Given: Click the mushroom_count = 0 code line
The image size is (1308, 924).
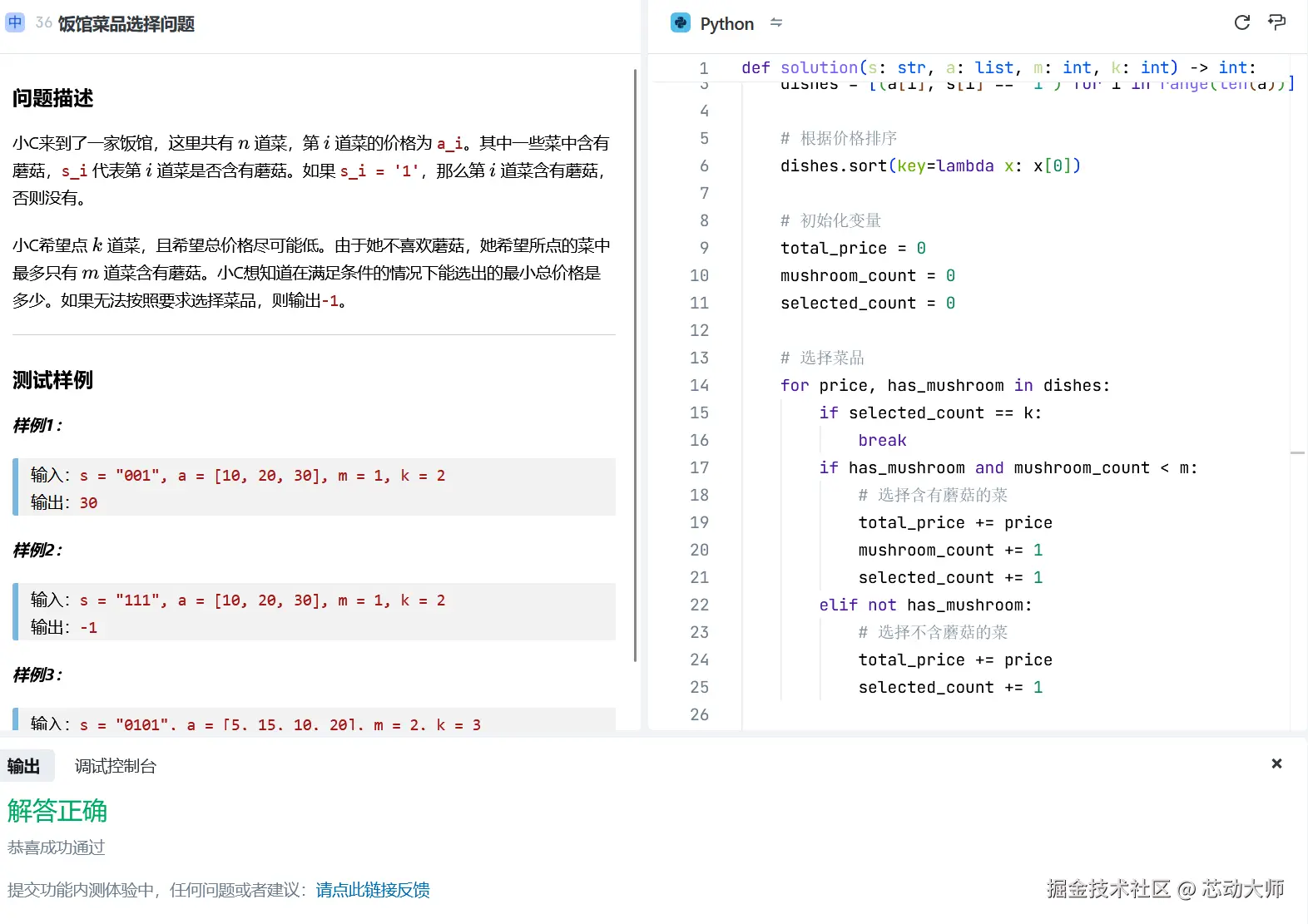Looking at the screenshot, I should [x=868, y=275].
